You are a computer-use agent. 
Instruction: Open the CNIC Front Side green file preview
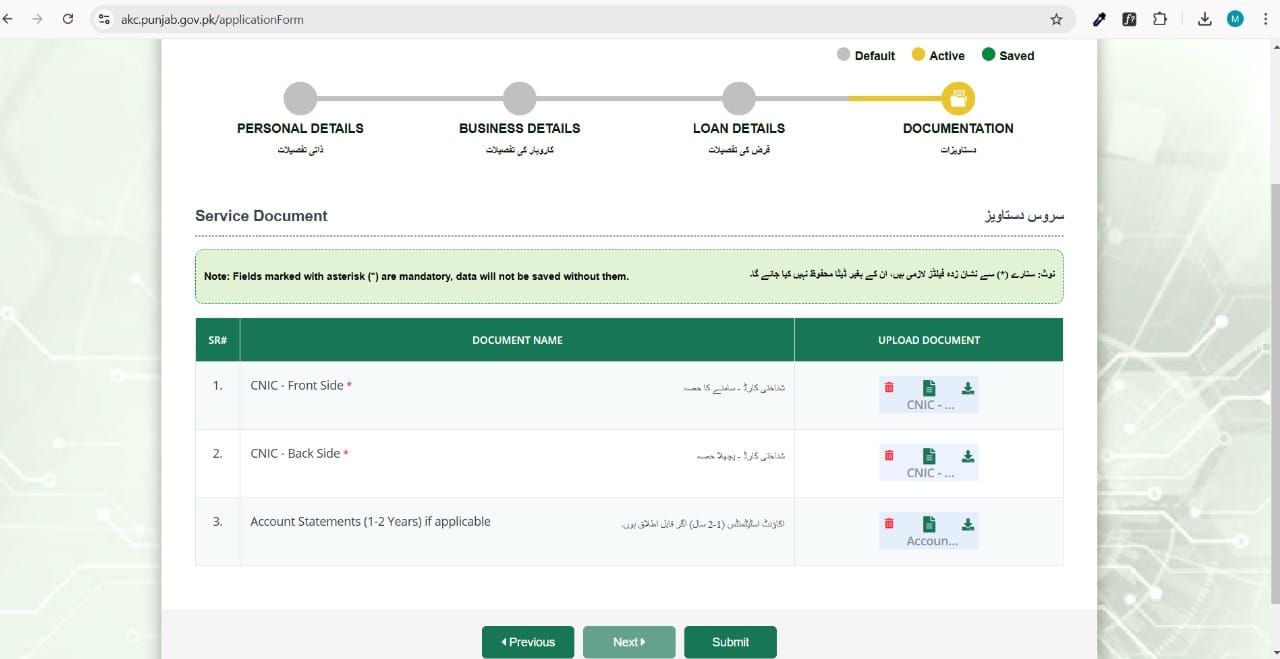point(928,387)
